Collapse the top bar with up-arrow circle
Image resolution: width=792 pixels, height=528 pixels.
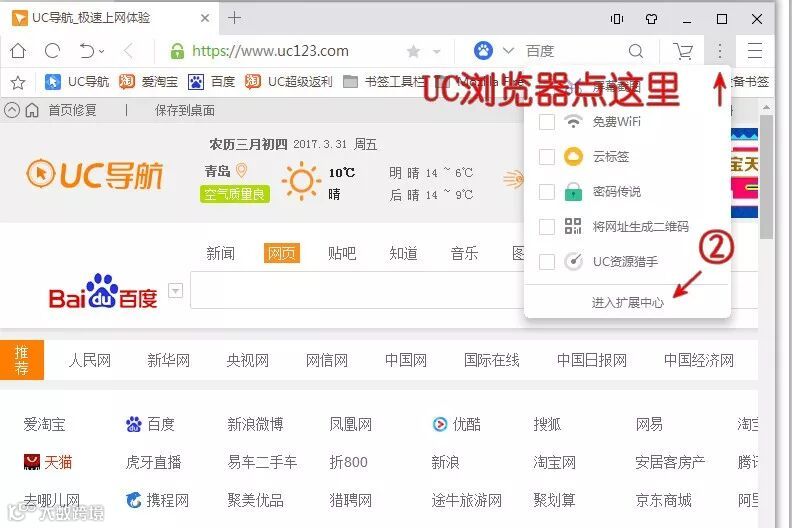[12, 110]
